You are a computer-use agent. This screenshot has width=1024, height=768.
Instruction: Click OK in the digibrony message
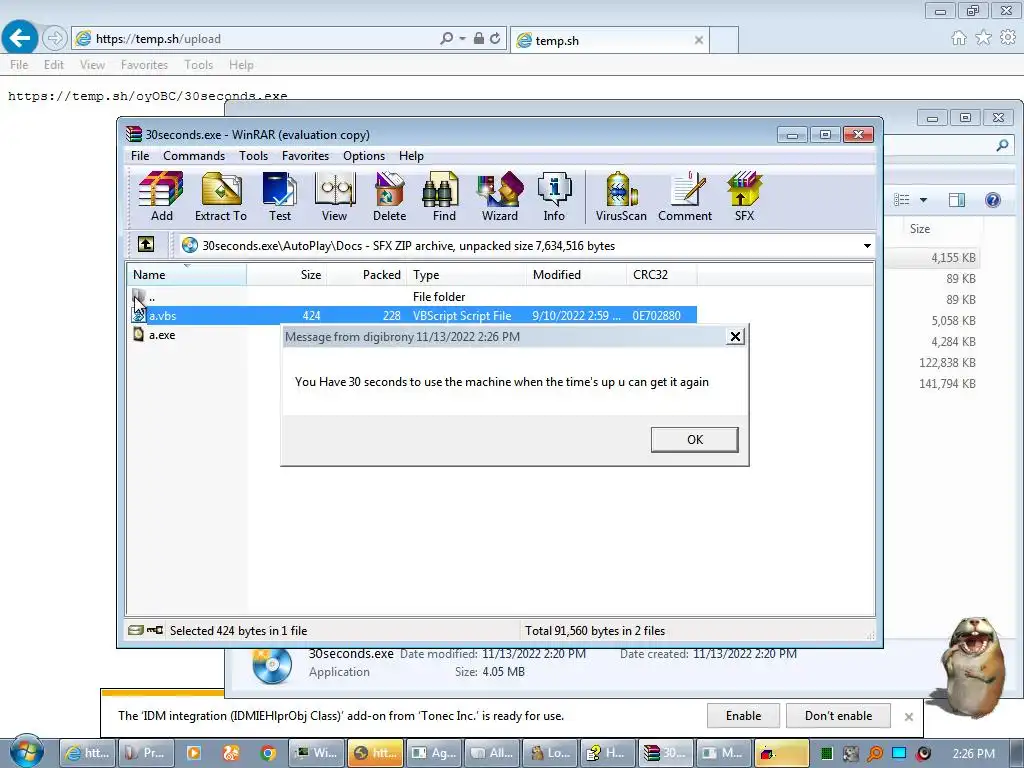694,440
